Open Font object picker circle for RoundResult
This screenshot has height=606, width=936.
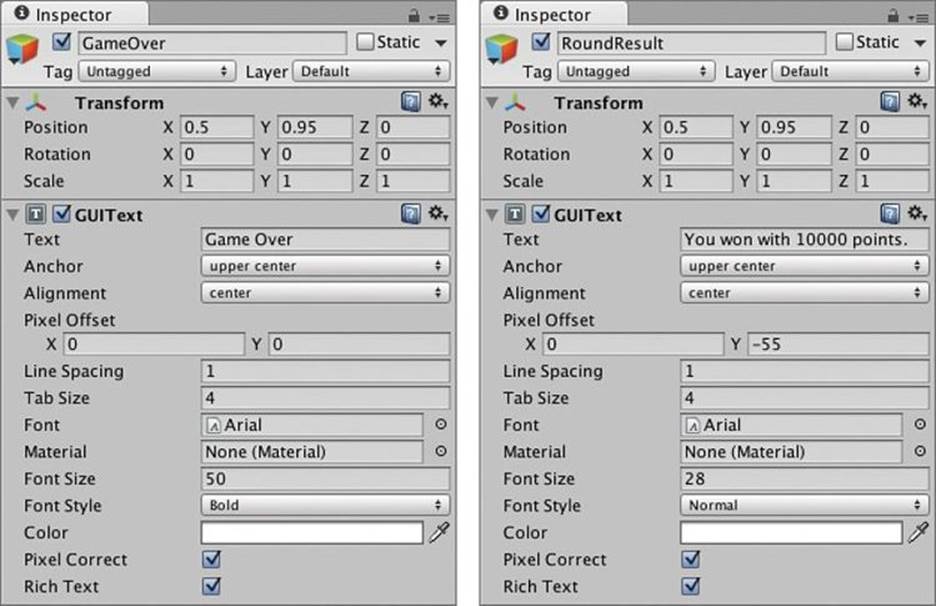tap(920, 424)
